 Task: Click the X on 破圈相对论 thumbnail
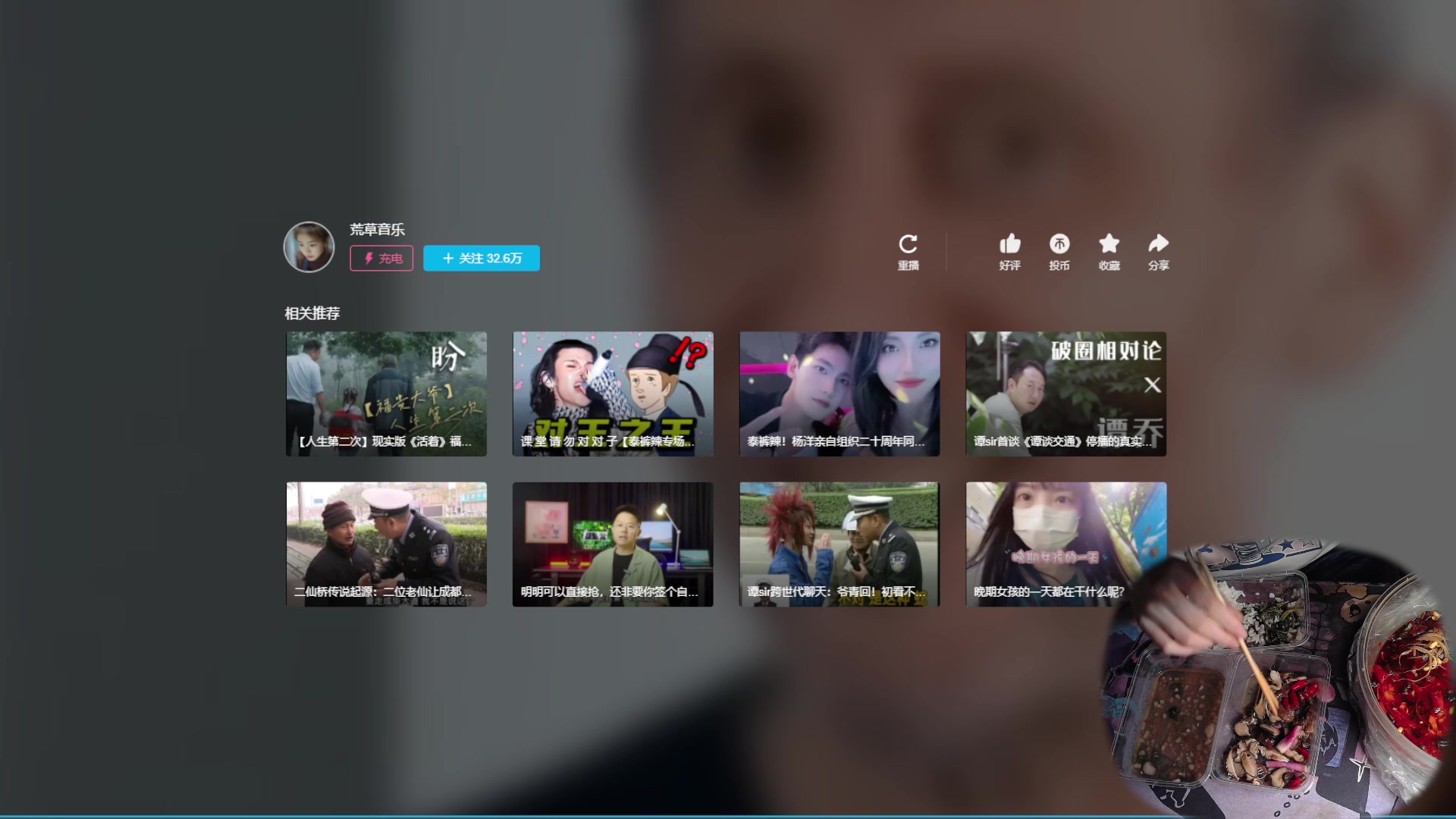coord(1152,385)
